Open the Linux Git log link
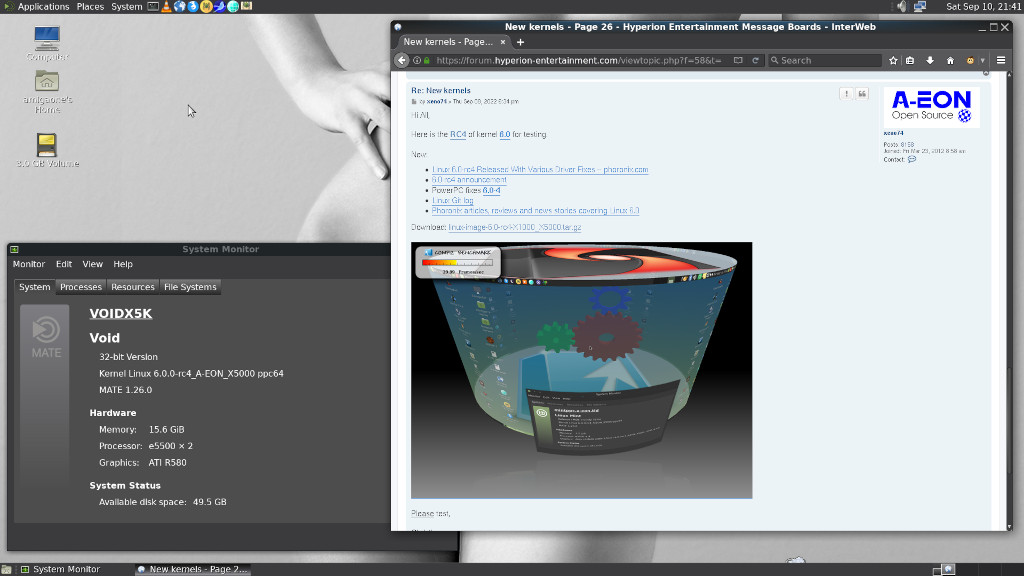Image resolution: width=1024 pixels, height=576 pixels. 453,200
